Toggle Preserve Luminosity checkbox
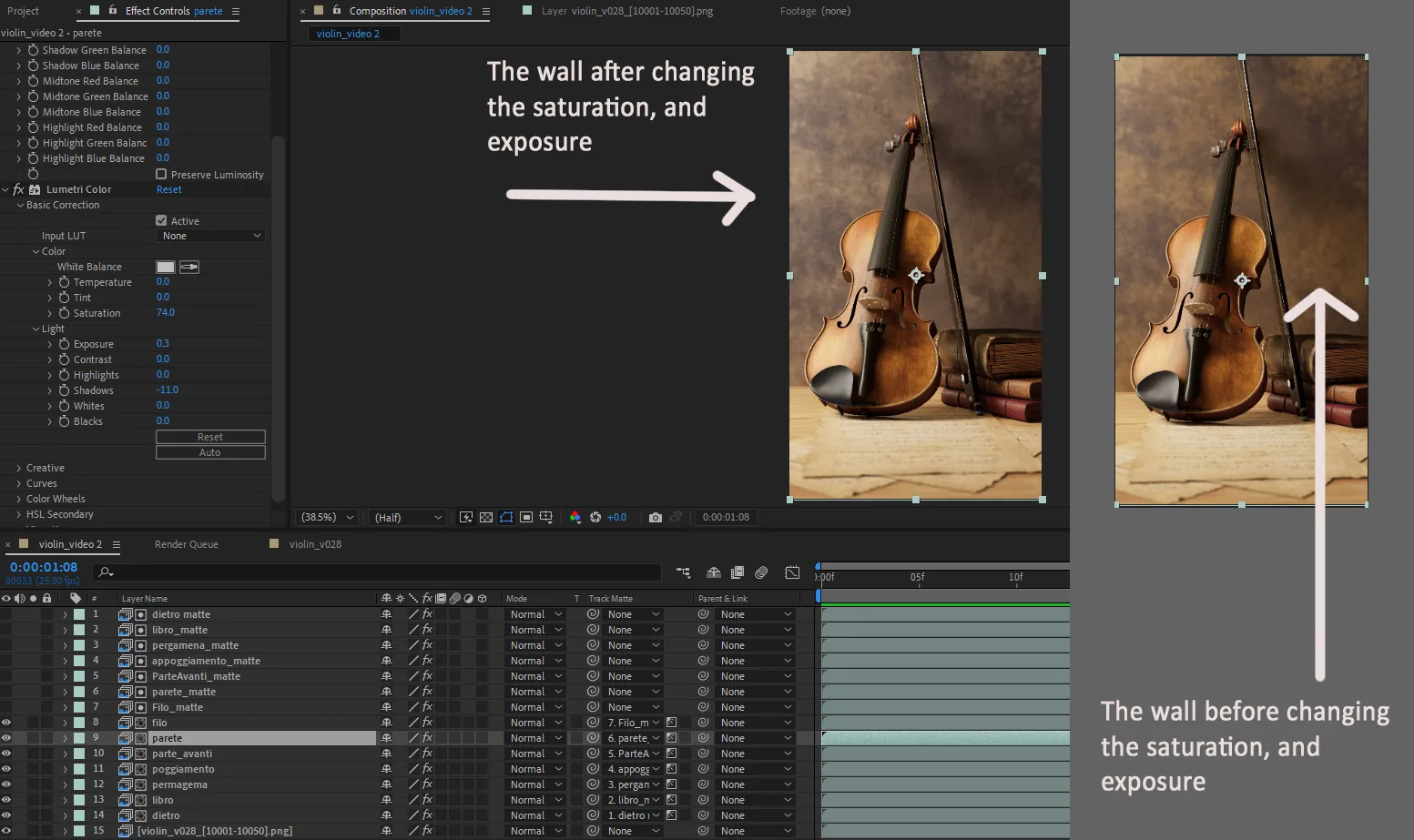The height and width of the screenshot is (840, 1414). click(161, 174)
